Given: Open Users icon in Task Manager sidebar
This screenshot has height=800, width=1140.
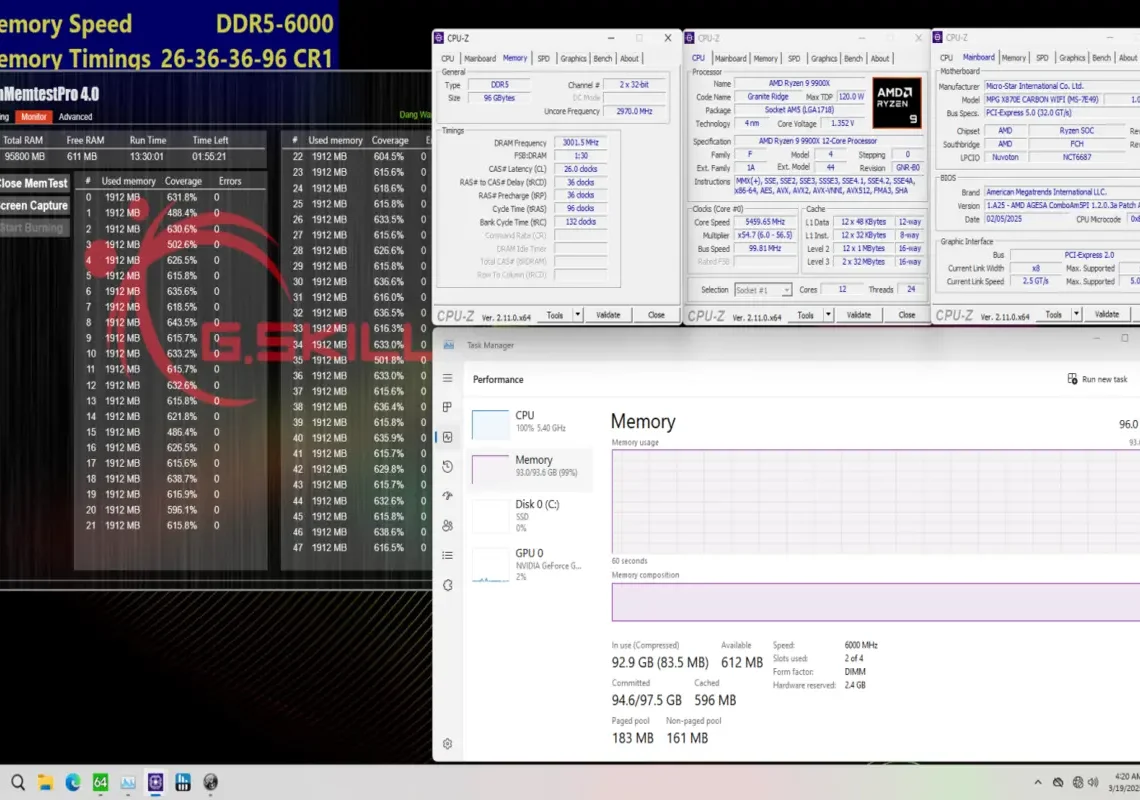Looking at the screenshot, I should 447,526.
